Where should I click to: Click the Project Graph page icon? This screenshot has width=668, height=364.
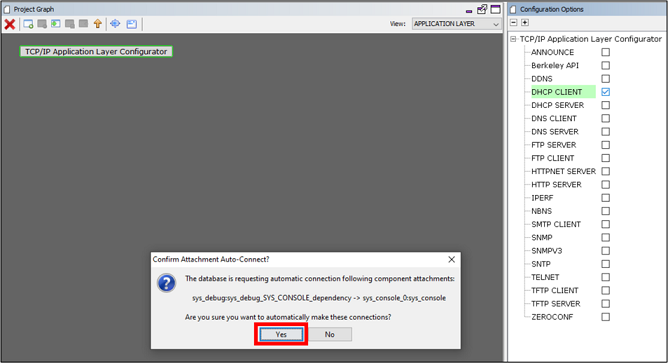click(7, 9)
